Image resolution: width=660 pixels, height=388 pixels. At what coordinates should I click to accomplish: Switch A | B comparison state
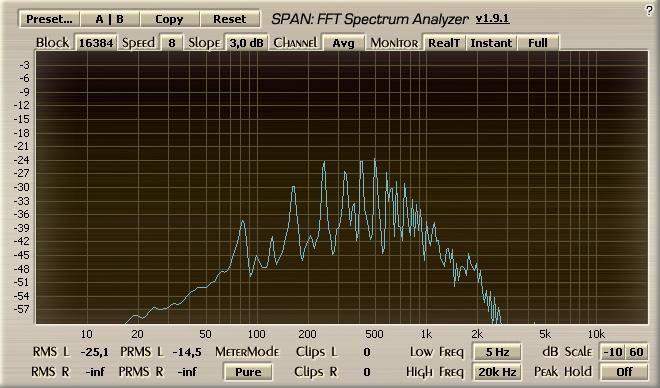tap(109, 19)
